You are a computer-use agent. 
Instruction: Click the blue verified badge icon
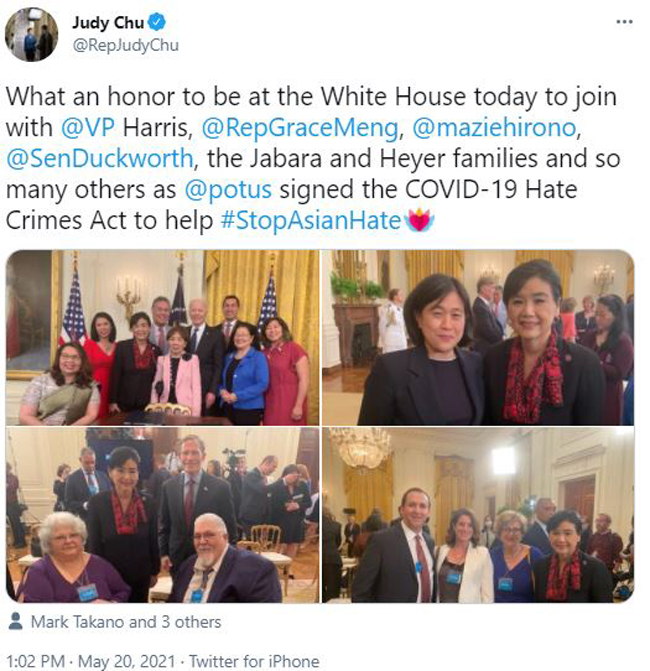[157, 22]
